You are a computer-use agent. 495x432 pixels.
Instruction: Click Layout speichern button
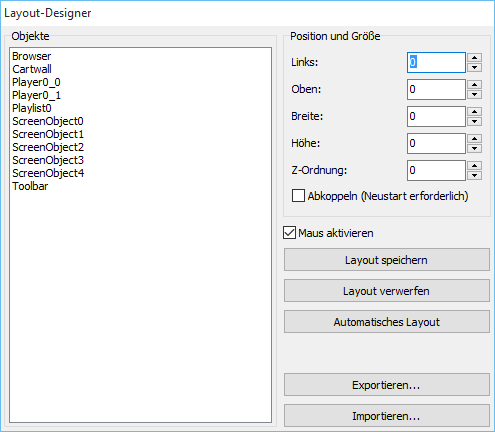387,260
